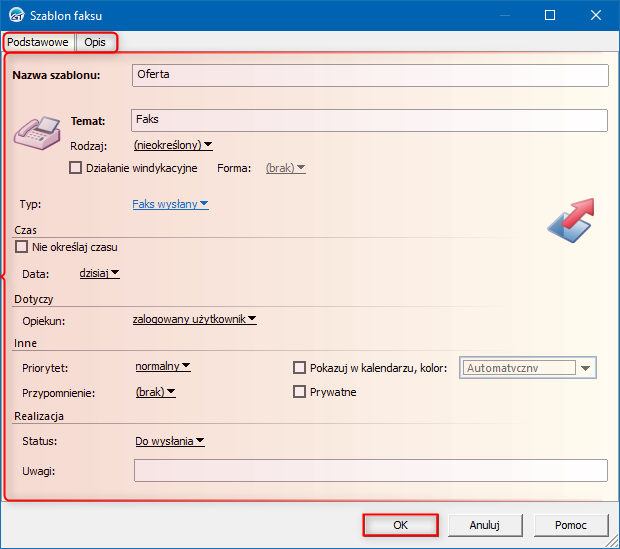Confirm with the OK button

[x=400, y=525]
